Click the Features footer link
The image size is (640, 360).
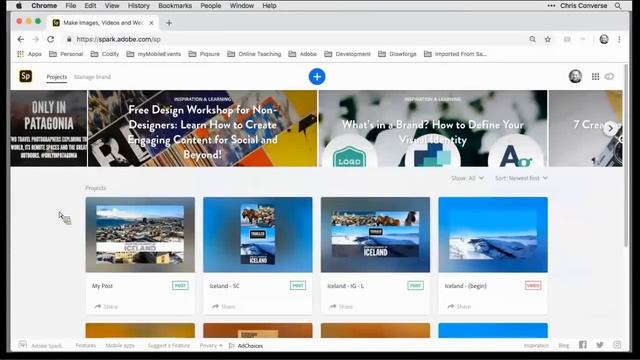pyautogui.click(x=86, y=346)
